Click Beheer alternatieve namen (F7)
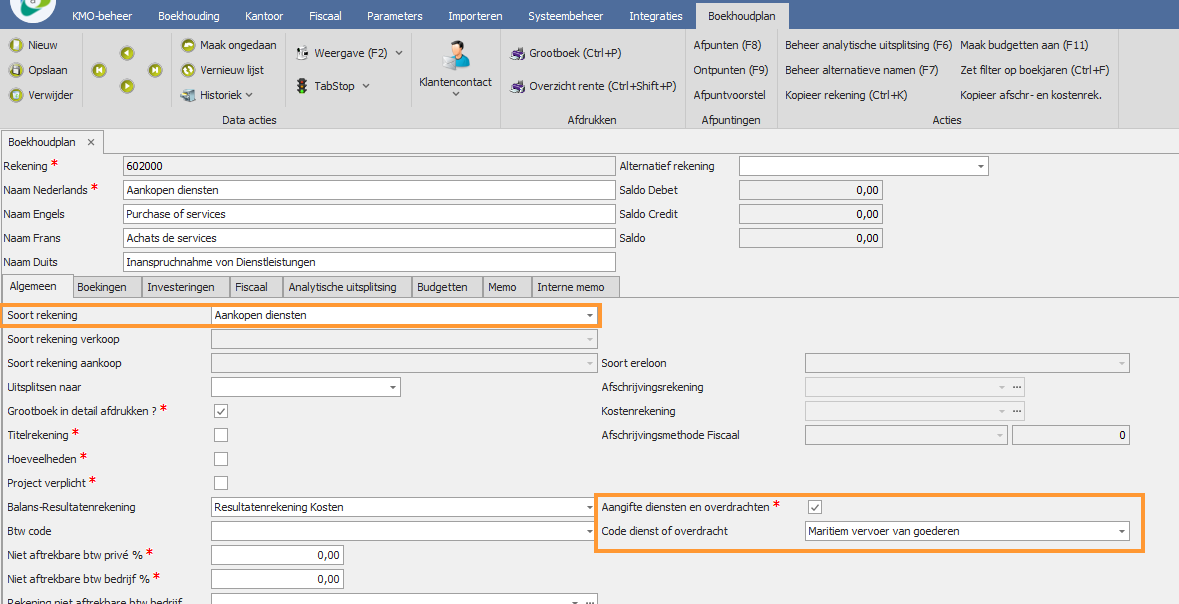The image size is (1179, 604). click(x=862, y=70)
